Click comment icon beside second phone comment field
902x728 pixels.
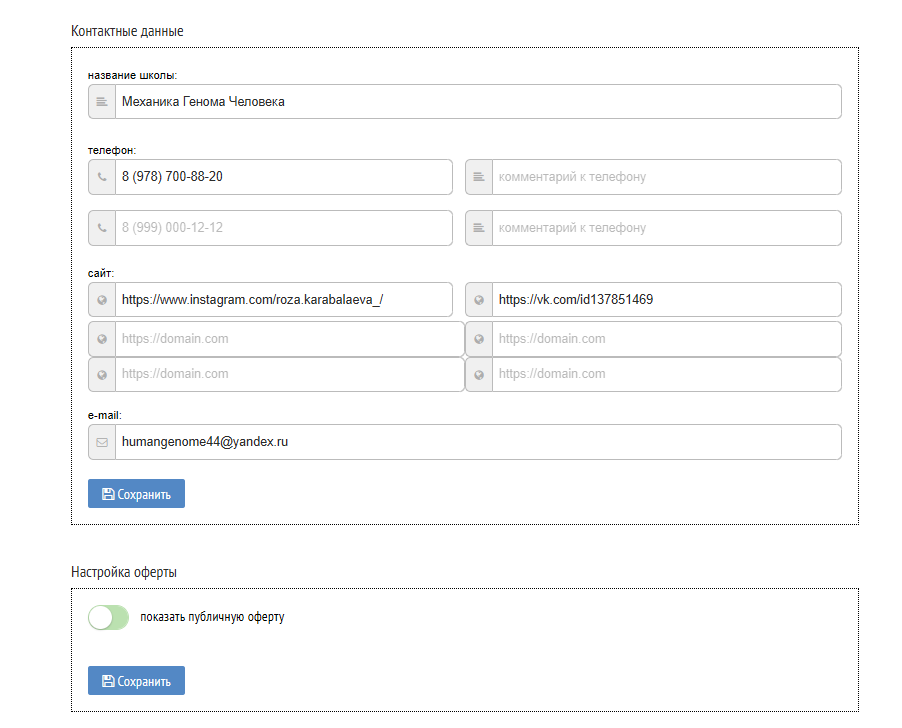tap(479, 228)
